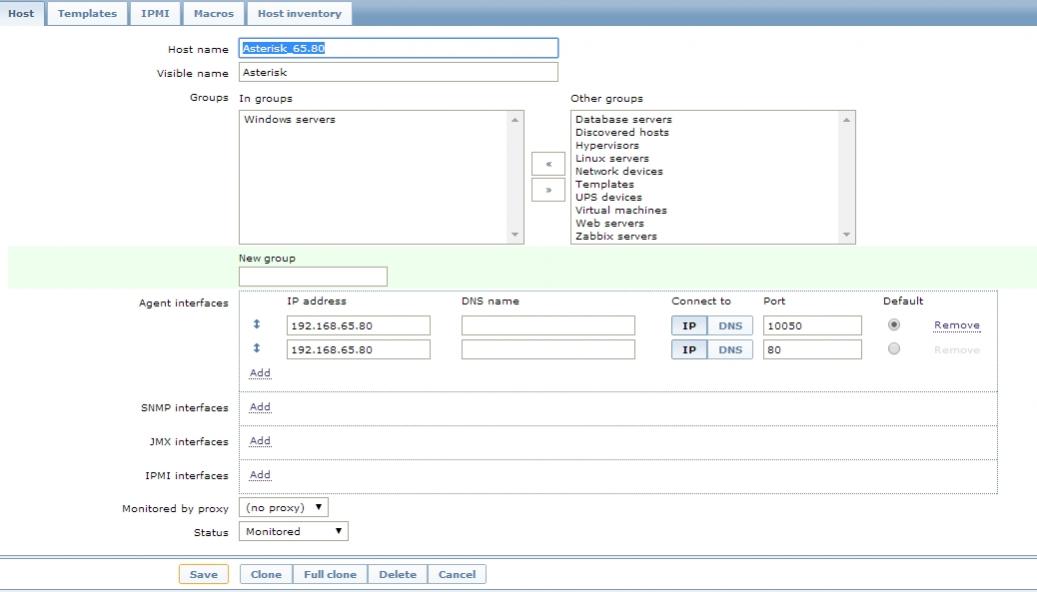Click the drag handle of the port 80 interface

[257, 348]
